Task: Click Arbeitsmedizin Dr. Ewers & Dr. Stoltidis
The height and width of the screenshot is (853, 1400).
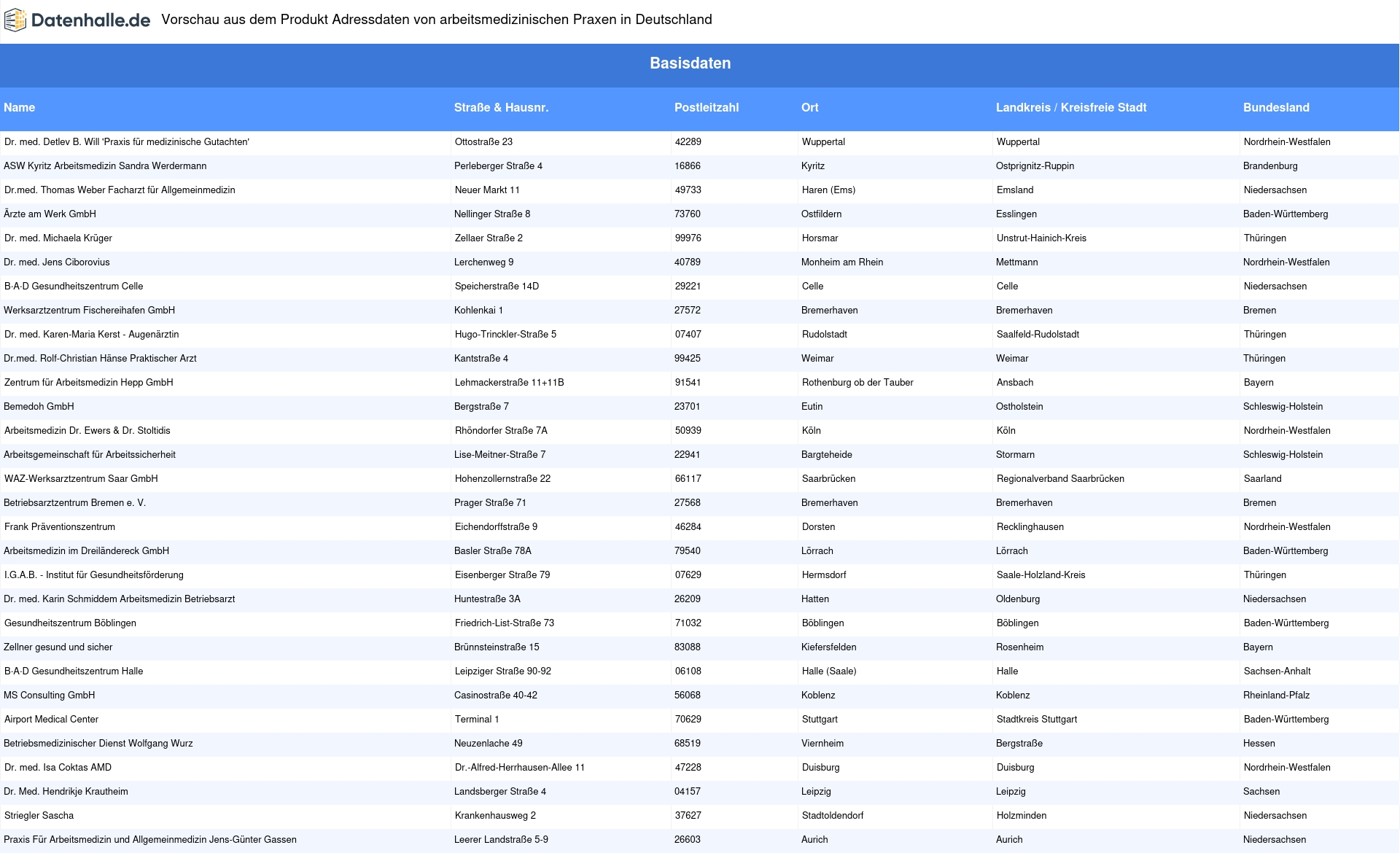Action: click(x=87, y=431)
